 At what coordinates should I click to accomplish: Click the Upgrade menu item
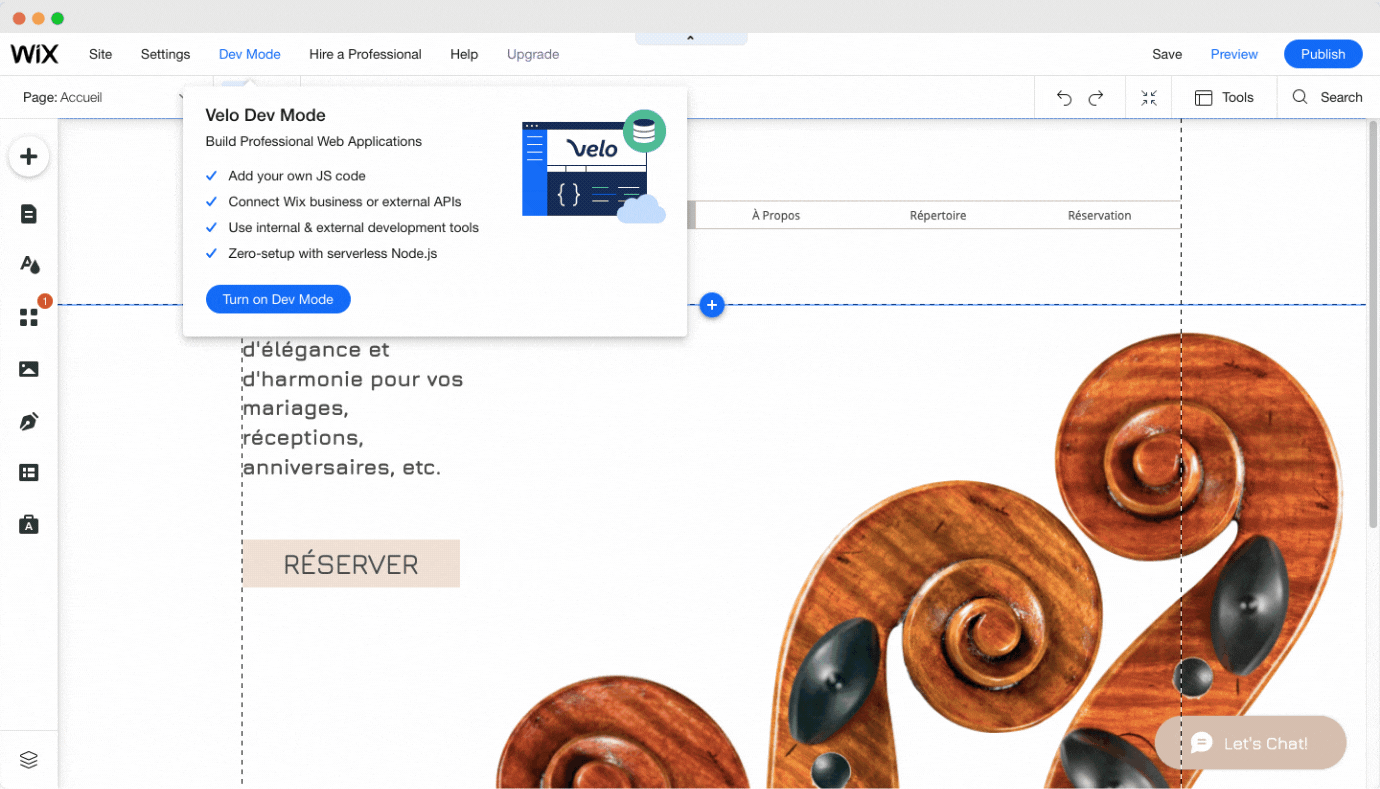tap(533, 54)
